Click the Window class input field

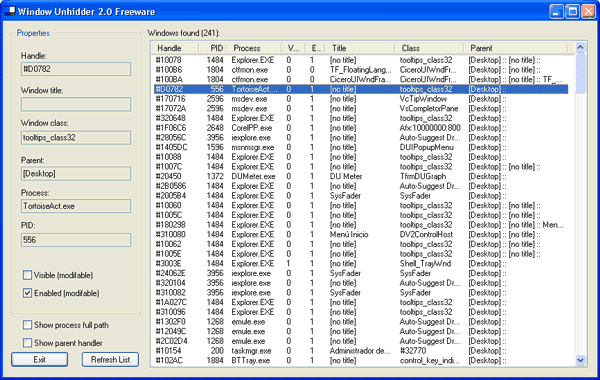click(76, 137)
